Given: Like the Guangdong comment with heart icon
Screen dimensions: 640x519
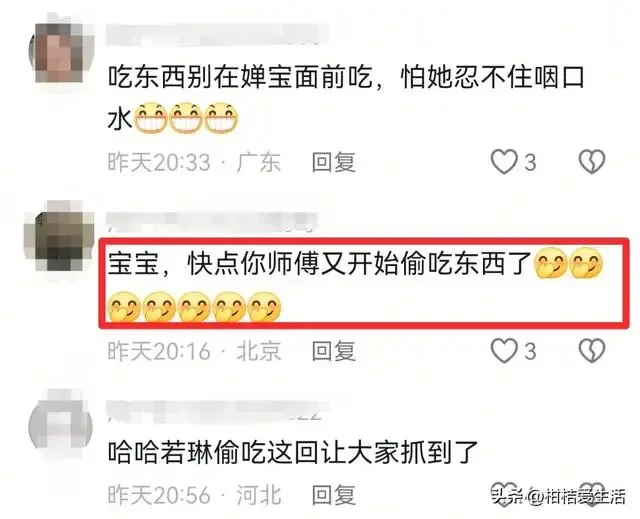Looking at the screenshot, I should point(504,162).
